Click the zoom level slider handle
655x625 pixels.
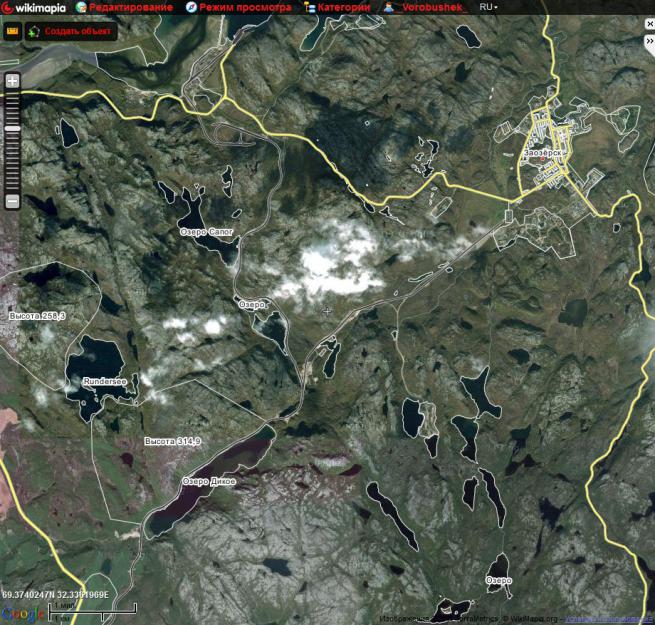click(13, 128)
